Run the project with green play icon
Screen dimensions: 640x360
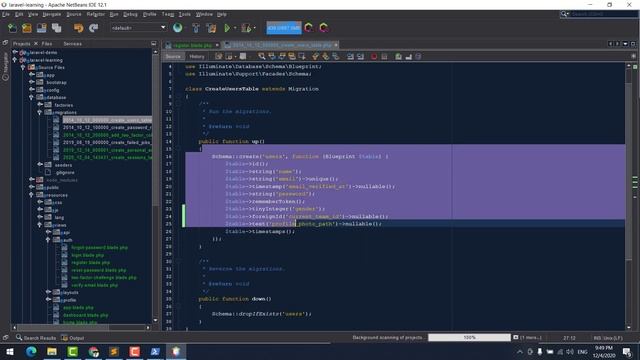point(227,28)
